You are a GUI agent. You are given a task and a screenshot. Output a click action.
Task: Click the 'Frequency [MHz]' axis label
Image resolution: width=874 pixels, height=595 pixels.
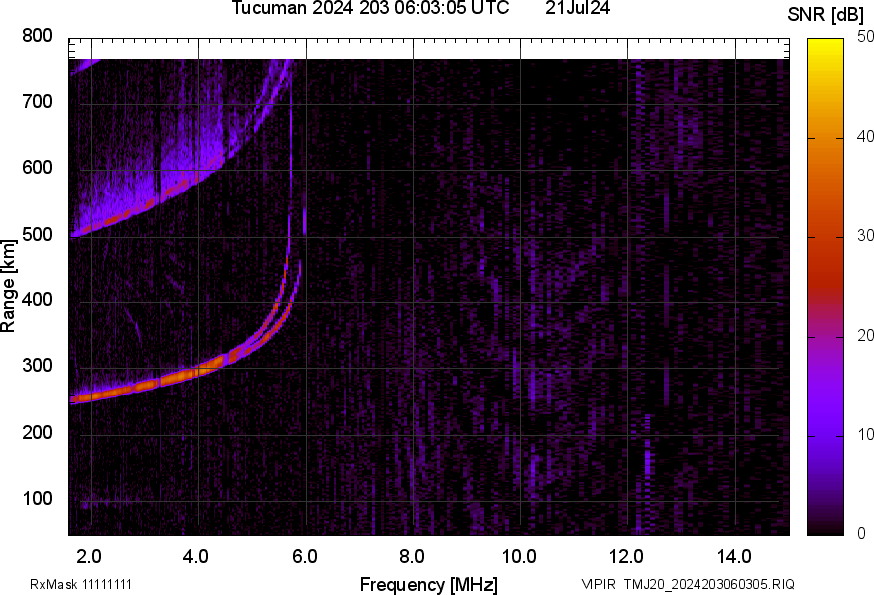(x=429, y=584)
